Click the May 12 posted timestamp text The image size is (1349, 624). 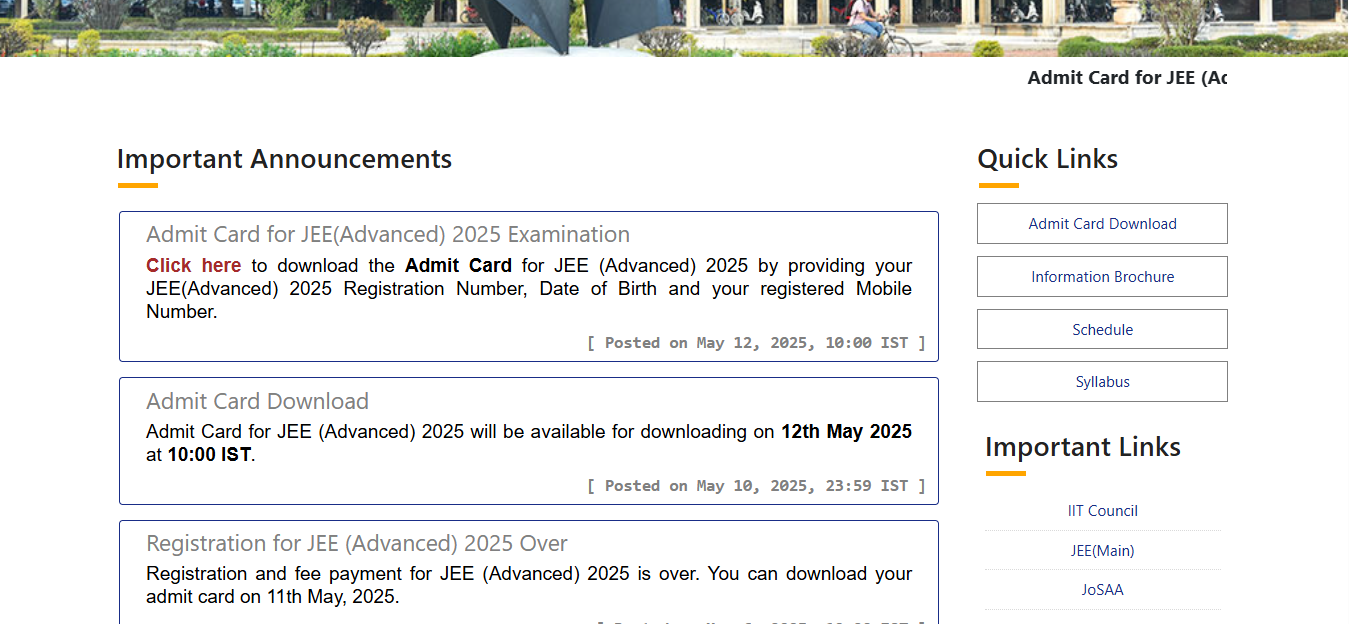(757, 342)
